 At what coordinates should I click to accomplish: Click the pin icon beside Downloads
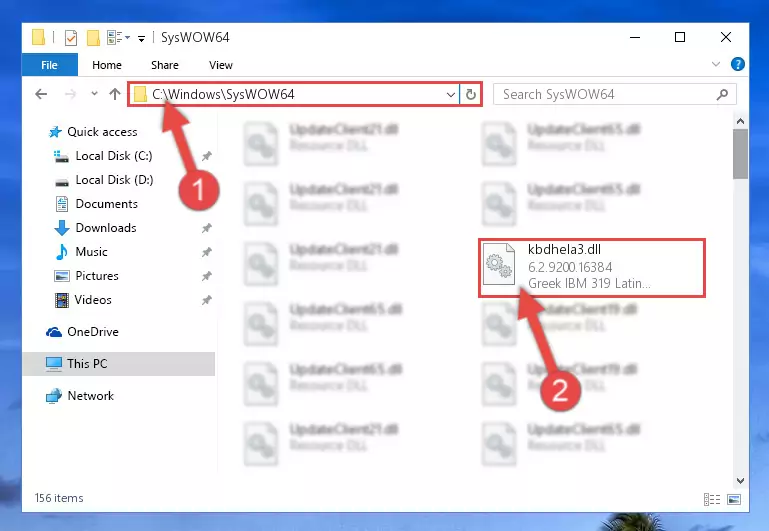[206, 228]
